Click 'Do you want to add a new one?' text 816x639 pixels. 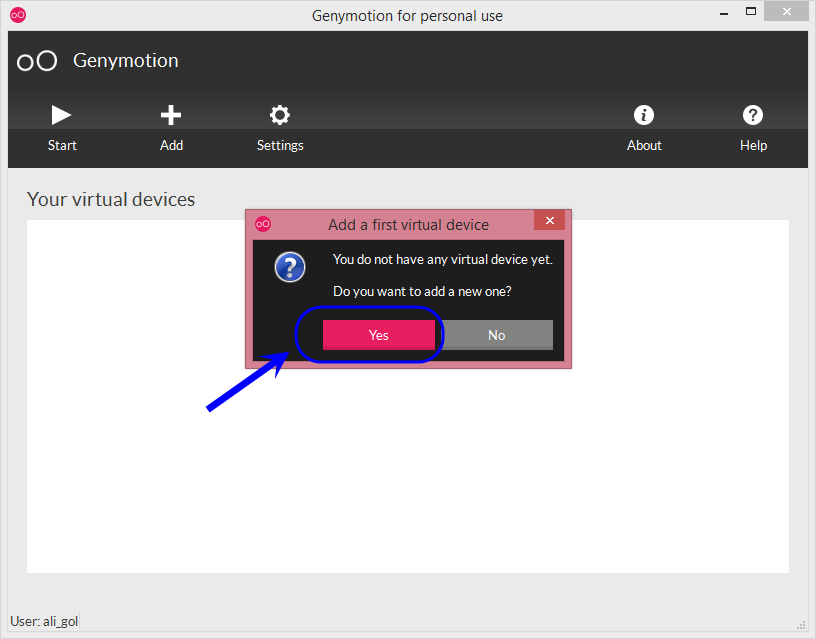[x=422, y=291]
